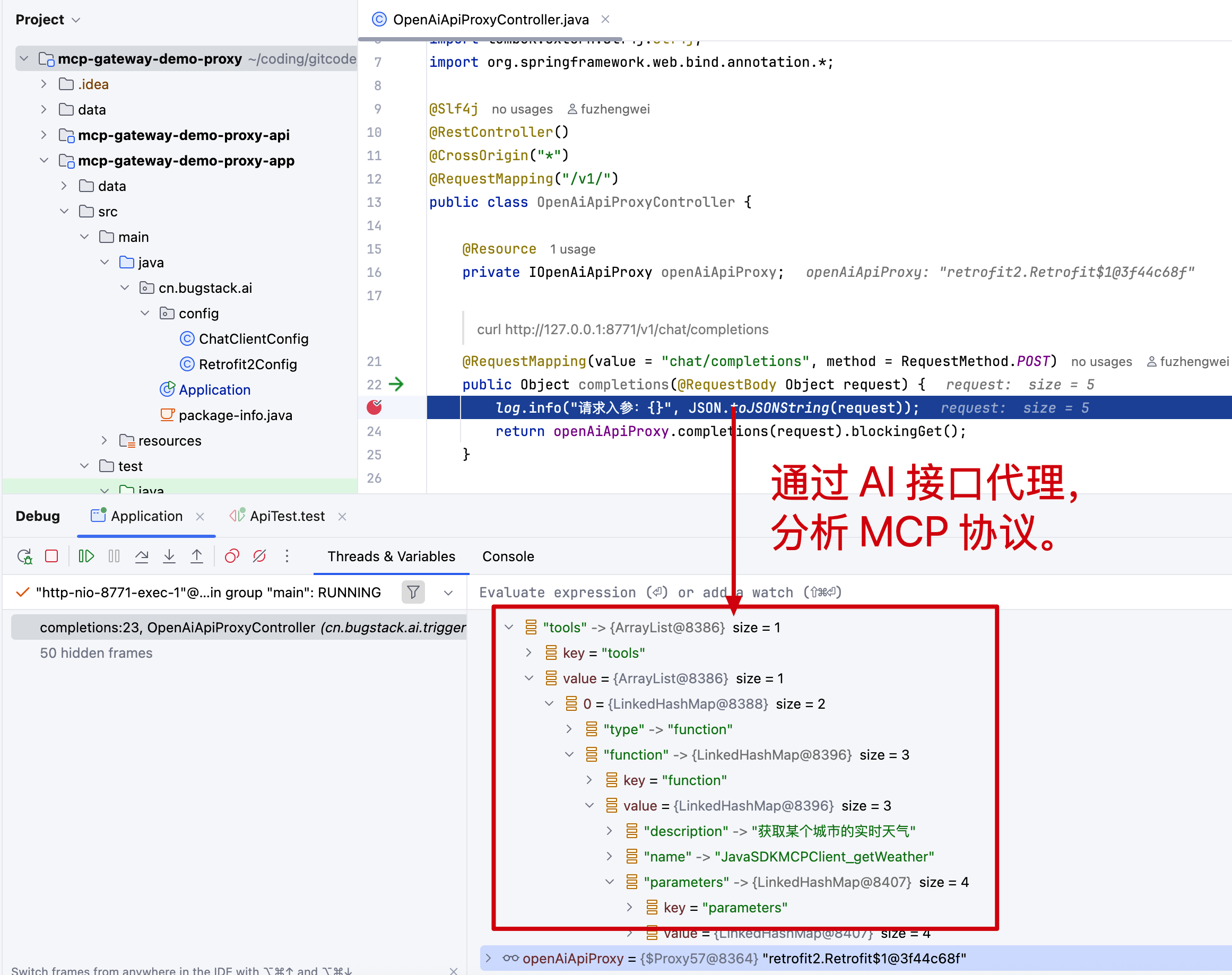1232x975 pixels.
Task: Toggle the breakpoint on line 23
Action: [x=374, y=407]
